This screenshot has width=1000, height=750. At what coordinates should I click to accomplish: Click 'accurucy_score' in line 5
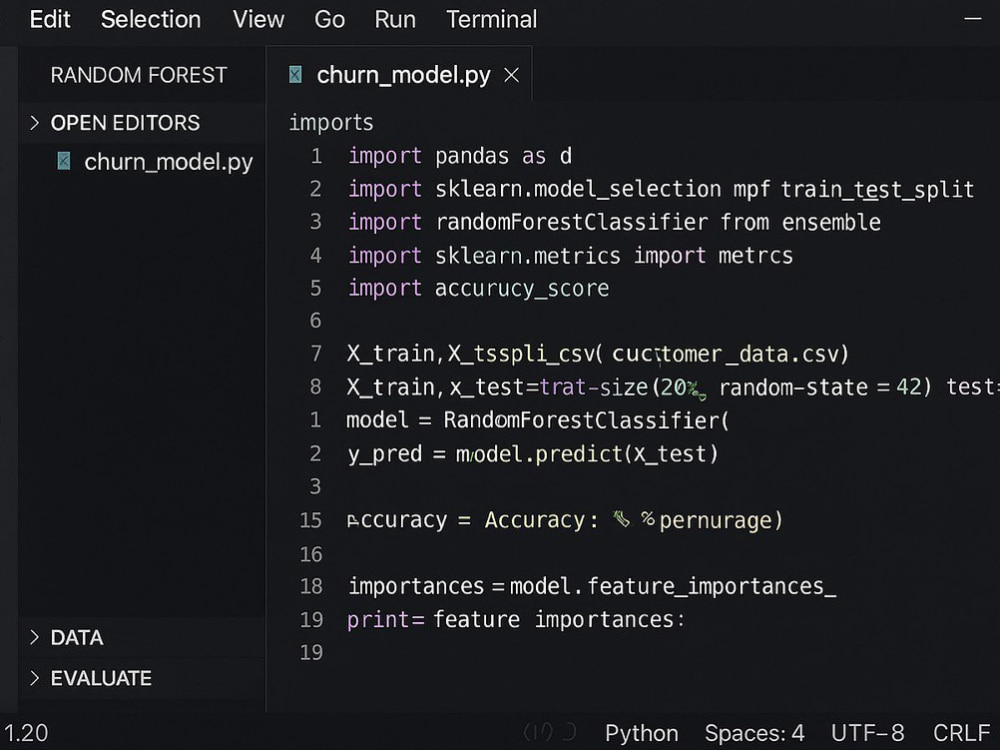click(522, 288)
